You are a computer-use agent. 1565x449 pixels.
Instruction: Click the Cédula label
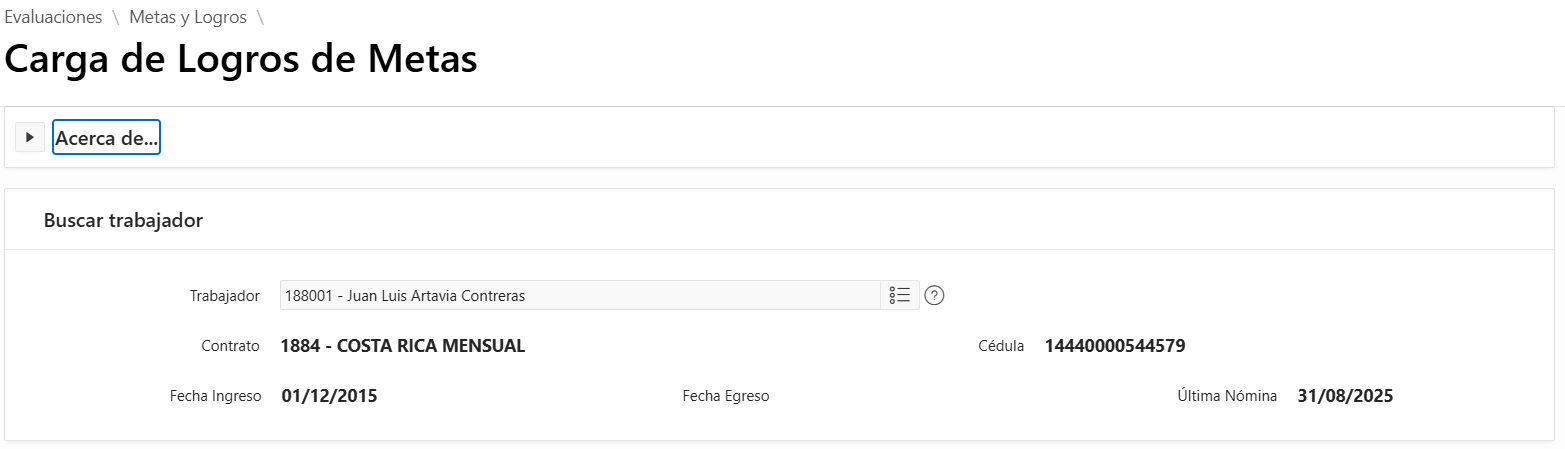pos(1001,346)
